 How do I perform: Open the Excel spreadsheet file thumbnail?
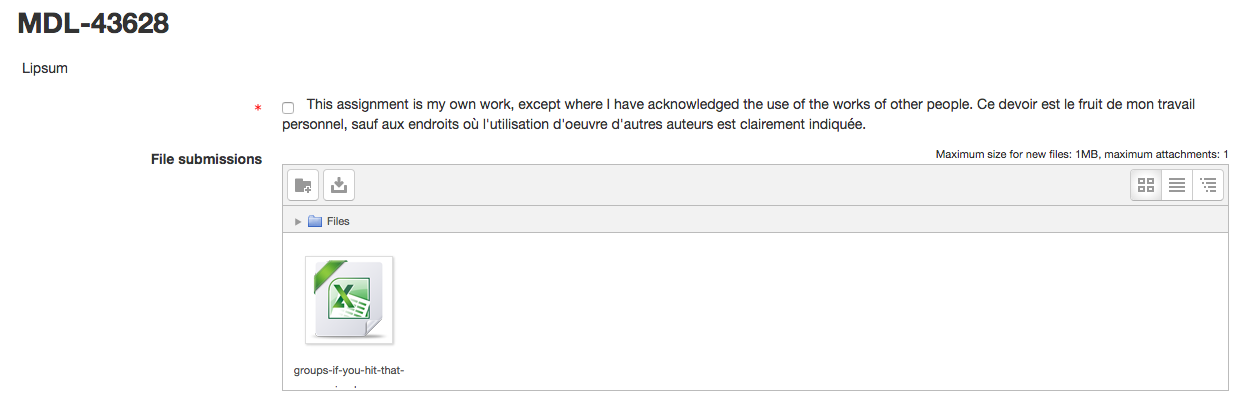pos(349,300)
